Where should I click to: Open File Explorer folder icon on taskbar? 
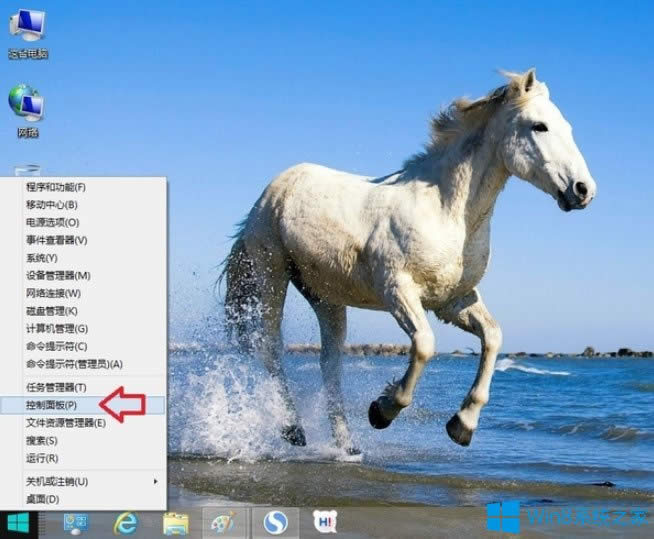pos(176,523)
